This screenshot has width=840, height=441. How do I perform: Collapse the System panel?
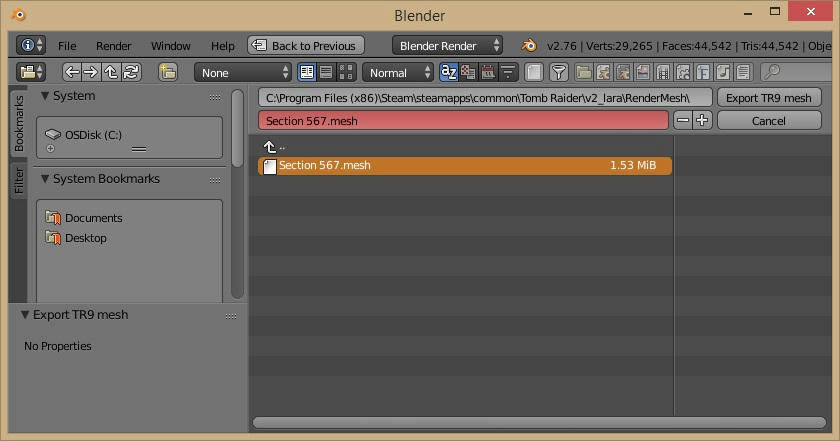point(45,96)
